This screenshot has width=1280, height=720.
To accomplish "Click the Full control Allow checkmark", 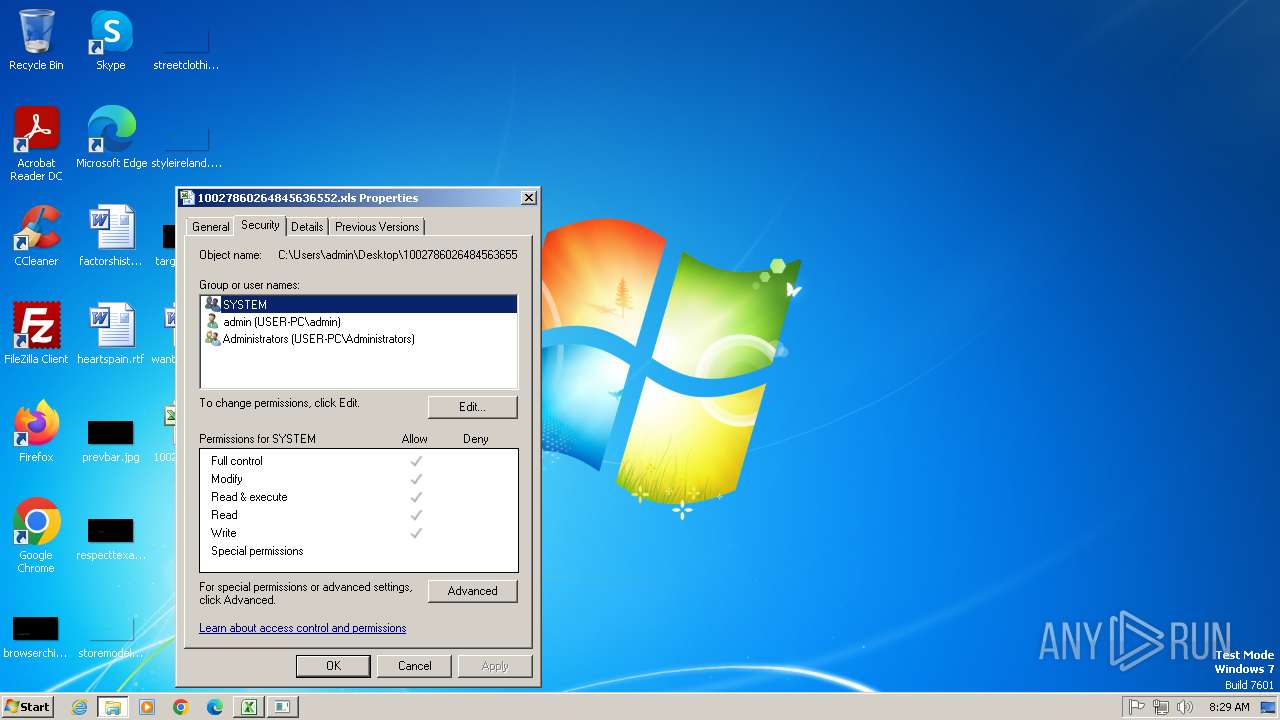I will (416, 461).
